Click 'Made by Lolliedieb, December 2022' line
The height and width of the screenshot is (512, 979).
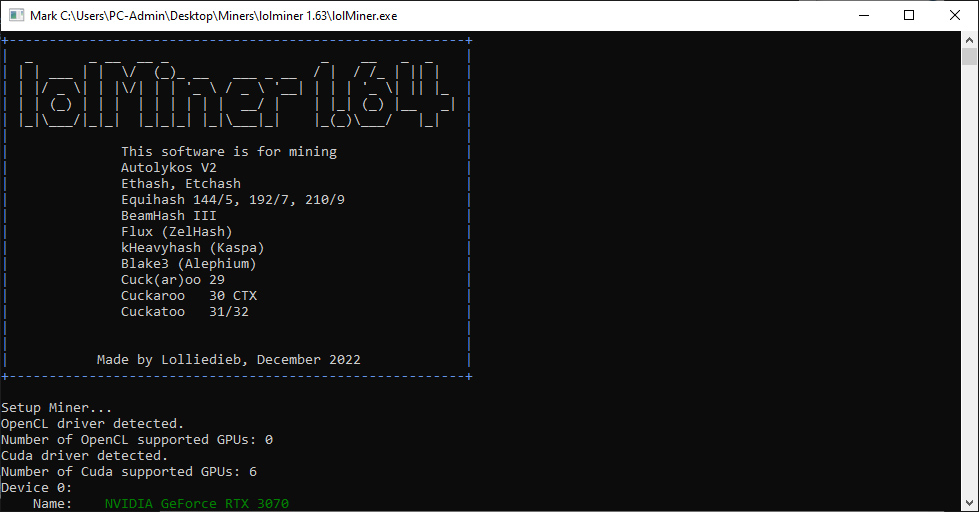[229, 360]
